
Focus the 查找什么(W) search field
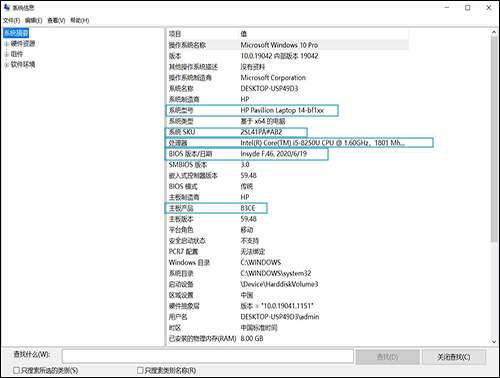coord(208,356)
